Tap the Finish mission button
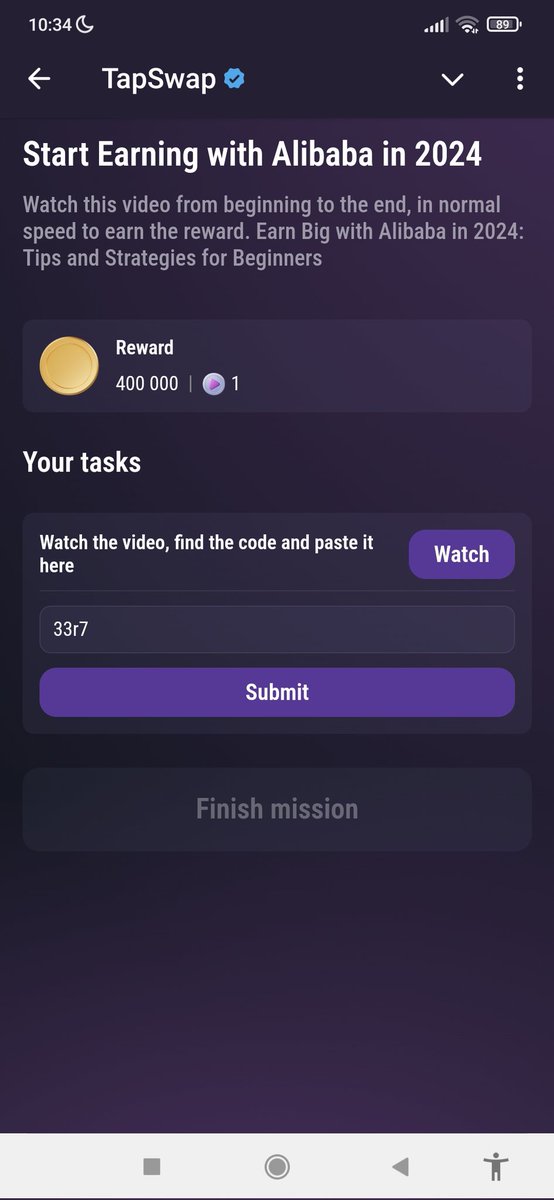Viewport: 554px width, 1200px height. click(277, 809)
